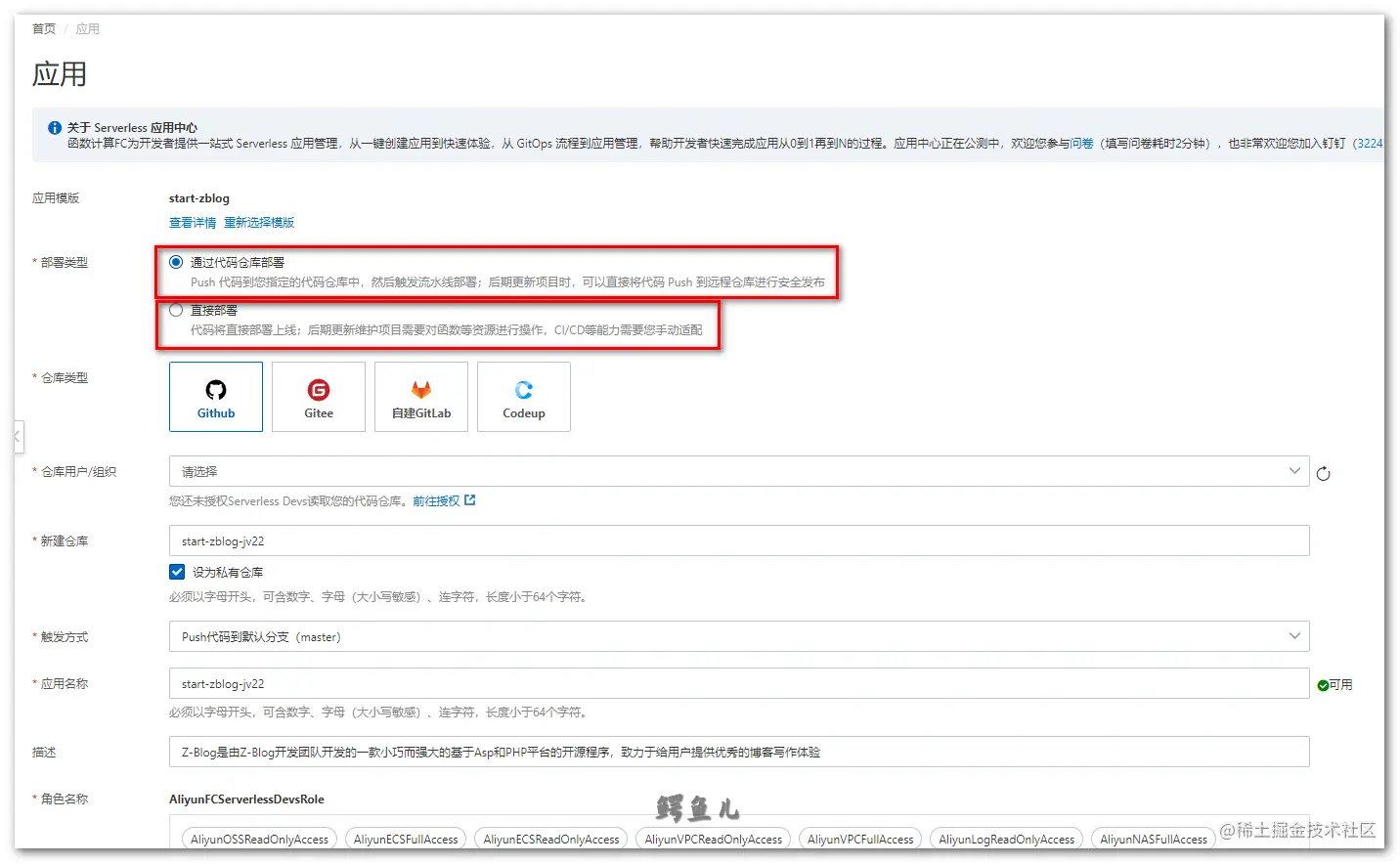Refresh the repository user list
The width and height of the screenshot is (1400, 864).
coord(1323,474)
